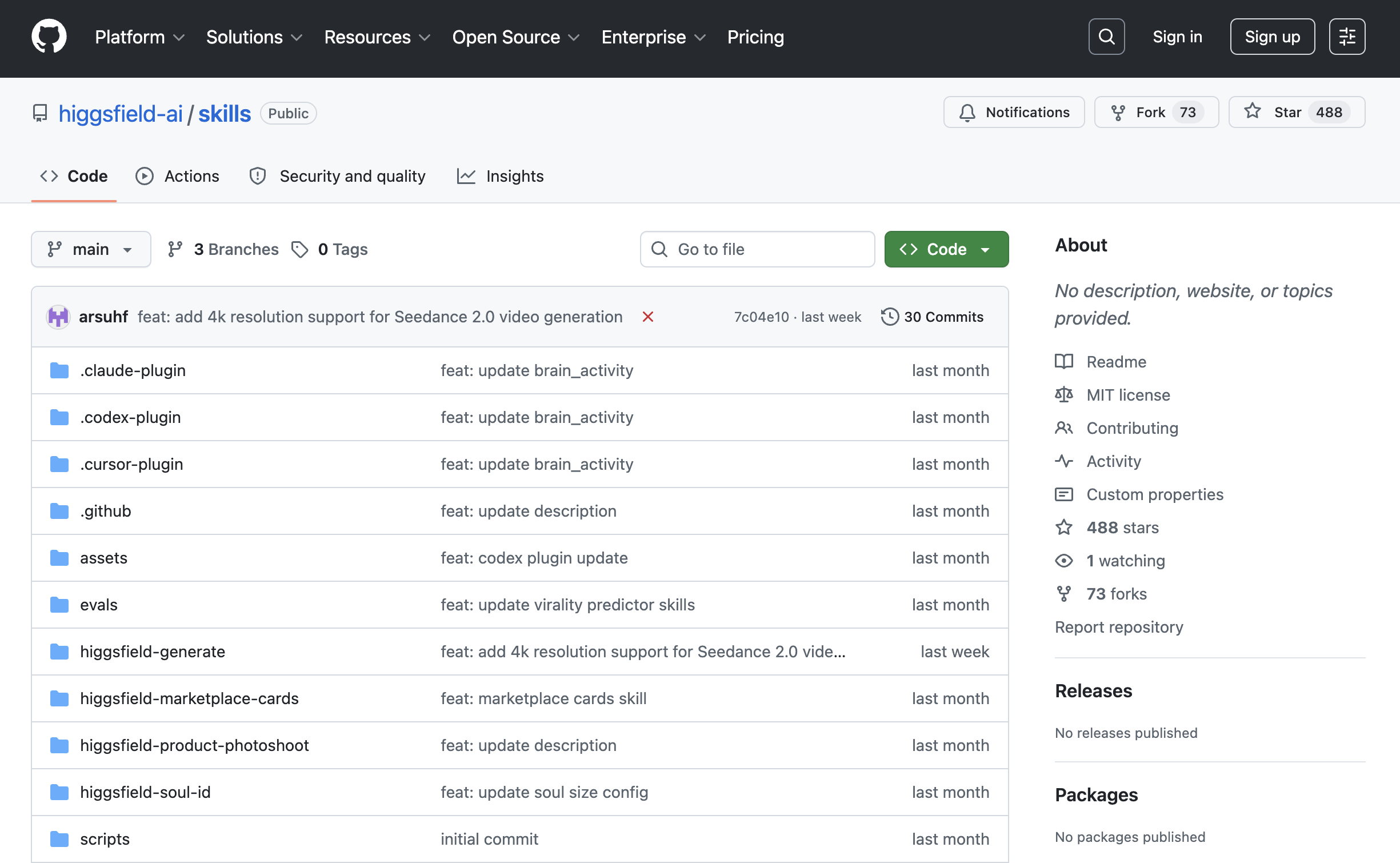This screenshot has height=863, width=1400.
Task: Open the .github folder
Action: [106, 511]
